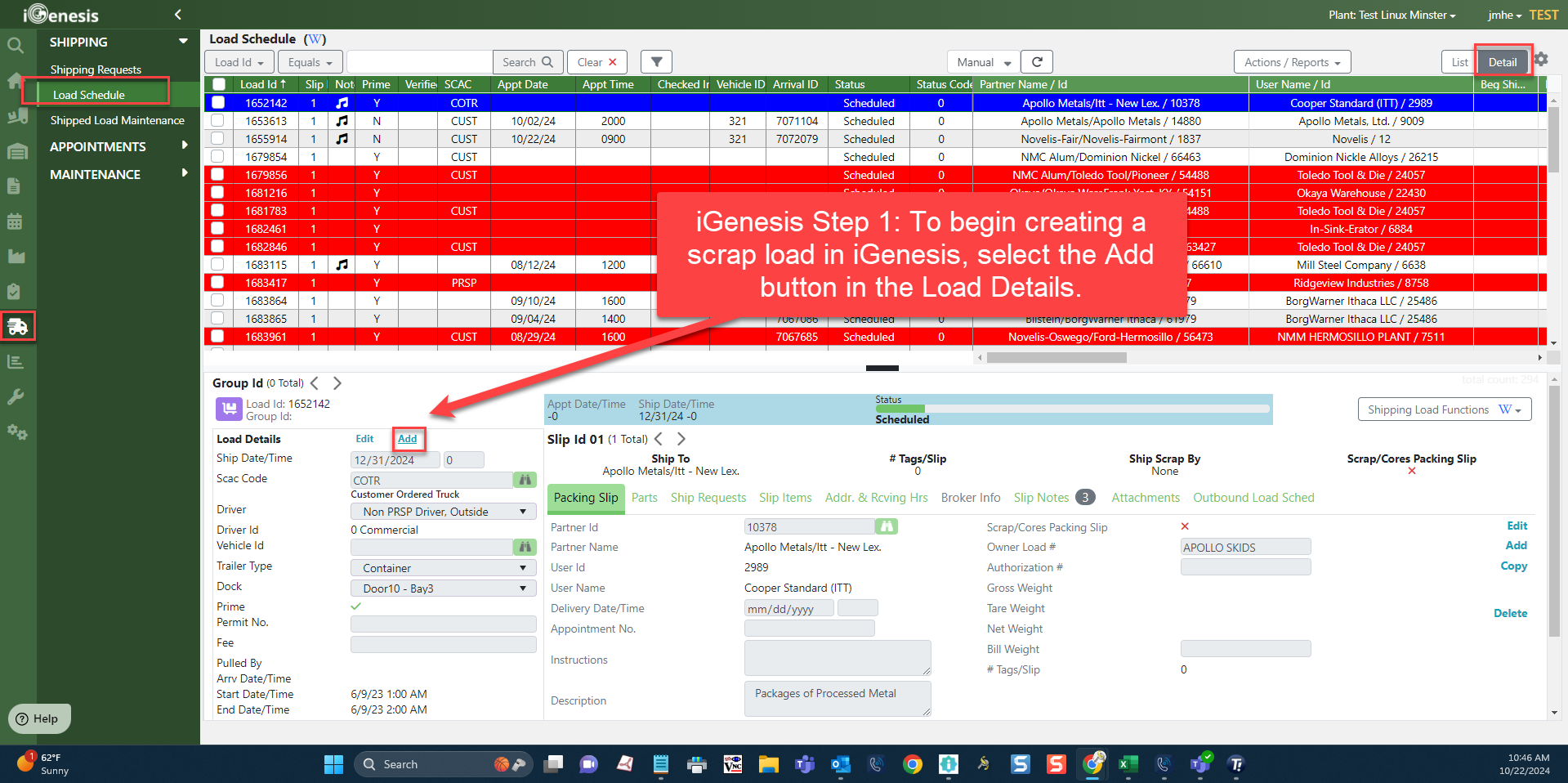Click the Copy link in slip panel
This screenshot has height=783, width=1568.
point(1513,566)
